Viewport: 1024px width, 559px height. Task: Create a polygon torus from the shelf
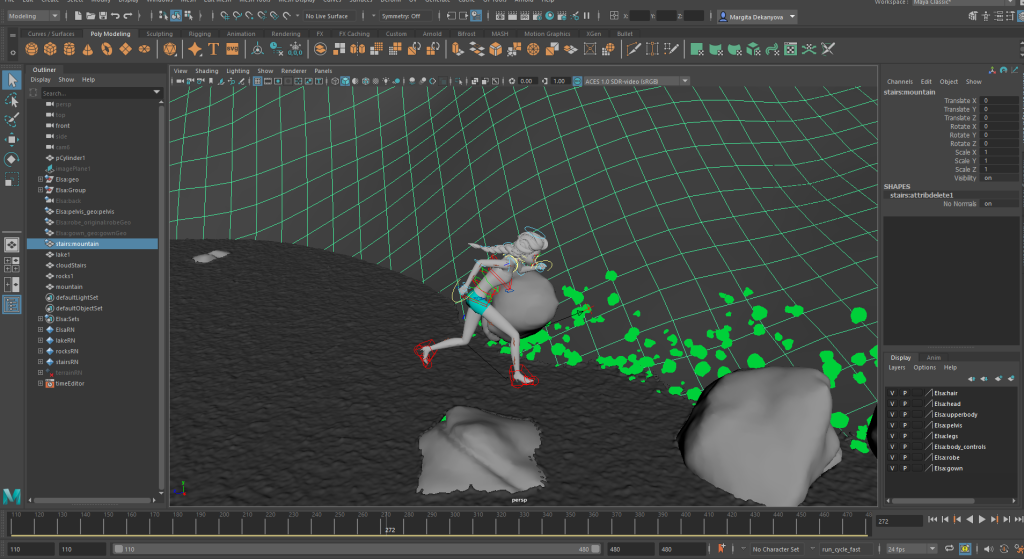click(106, 50)
